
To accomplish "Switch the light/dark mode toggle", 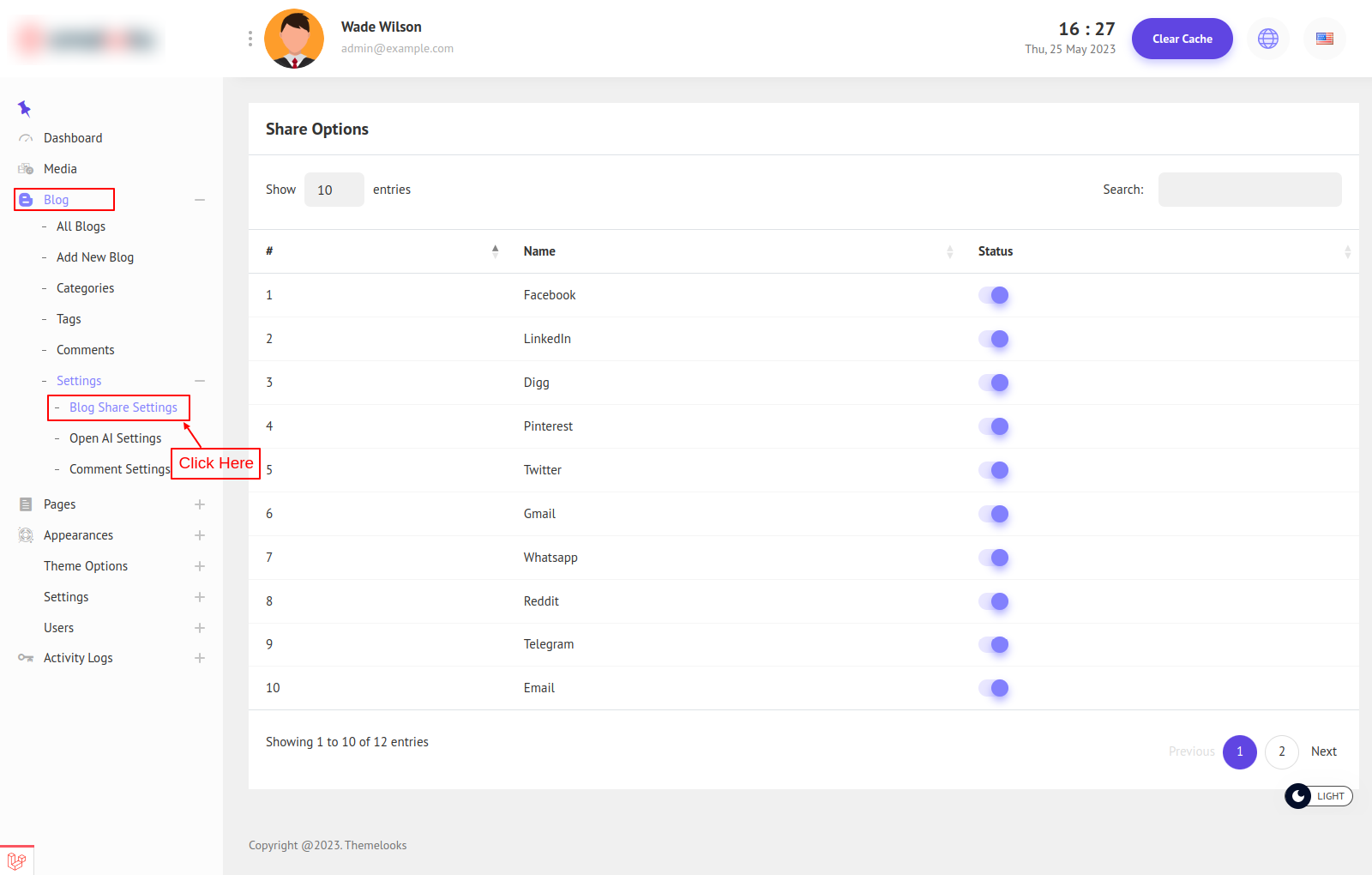I will (1318, 796).
